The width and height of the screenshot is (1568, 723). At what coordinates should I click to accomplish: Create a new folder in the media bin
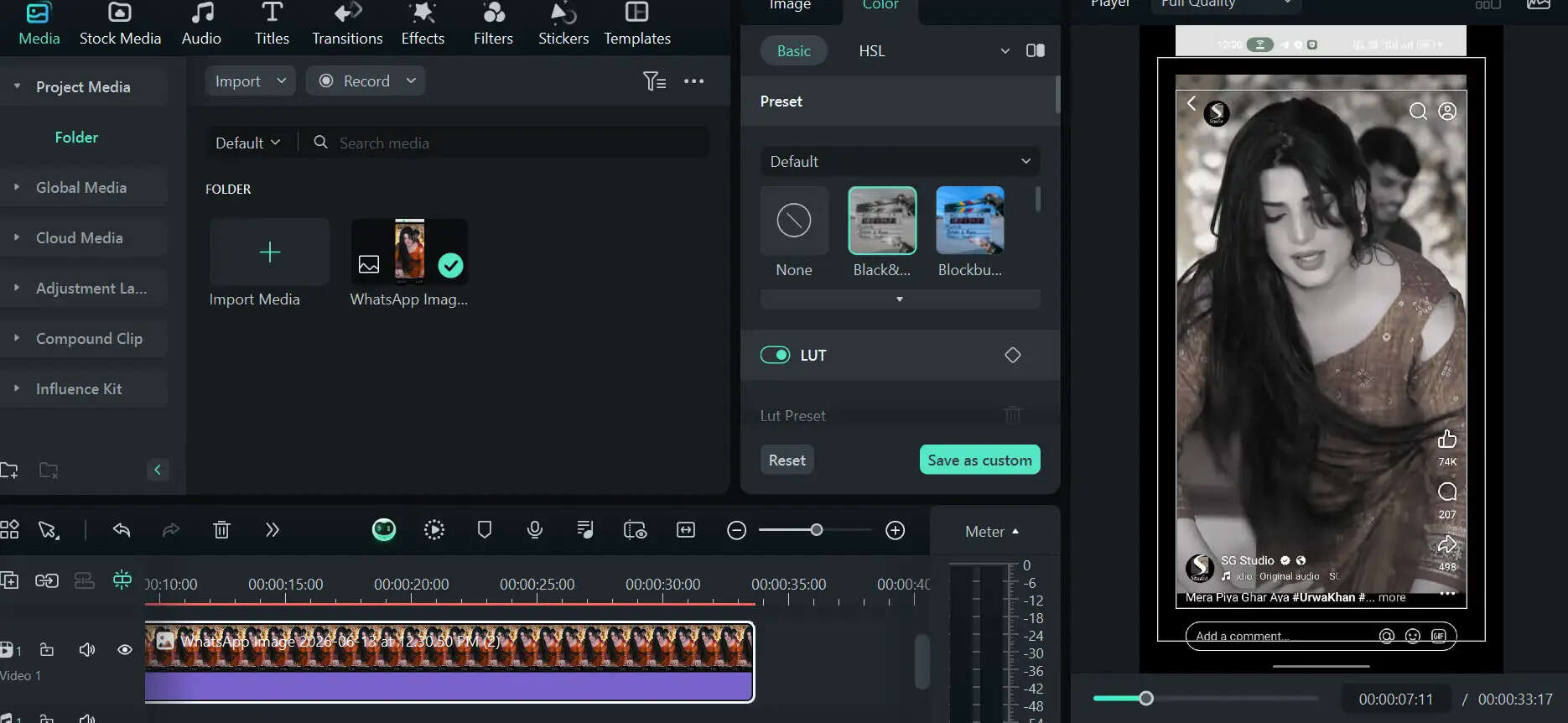point(9,470)
